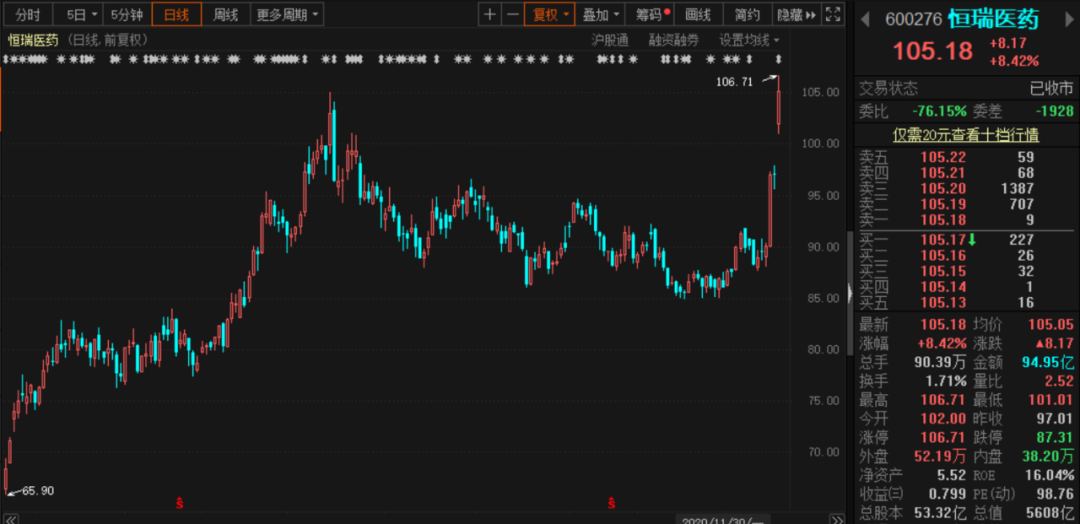Click the 量比 2.52 value
Image resolution: width=1080 pixels, height=524 pixels.
[1059, 381]
